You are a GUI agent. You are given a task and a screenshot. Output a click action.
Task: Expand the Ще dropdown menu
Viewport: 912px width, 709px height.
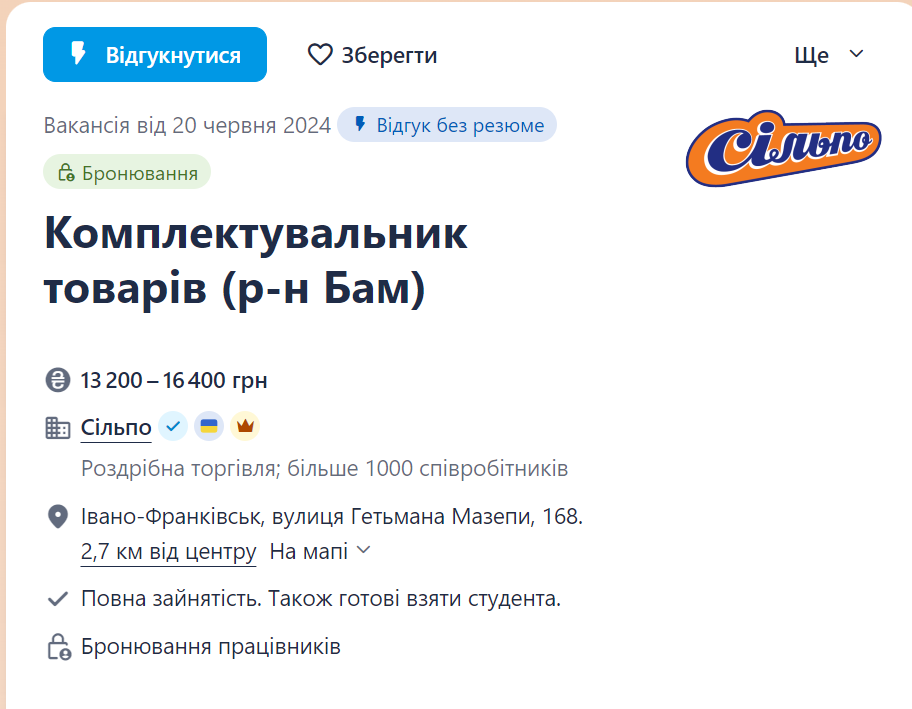pyautogui.click(x=828, y=55)
